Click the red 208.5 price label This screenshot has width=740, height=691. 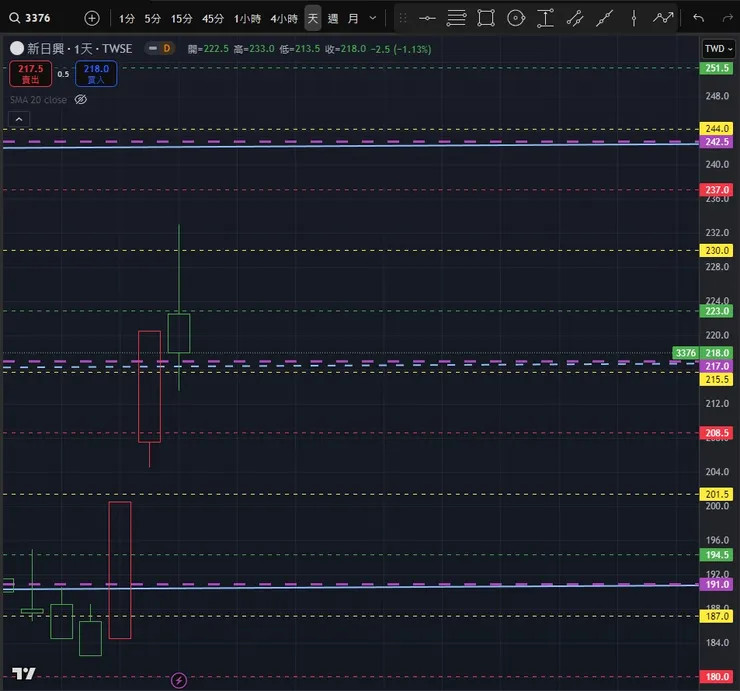(716, 433)
